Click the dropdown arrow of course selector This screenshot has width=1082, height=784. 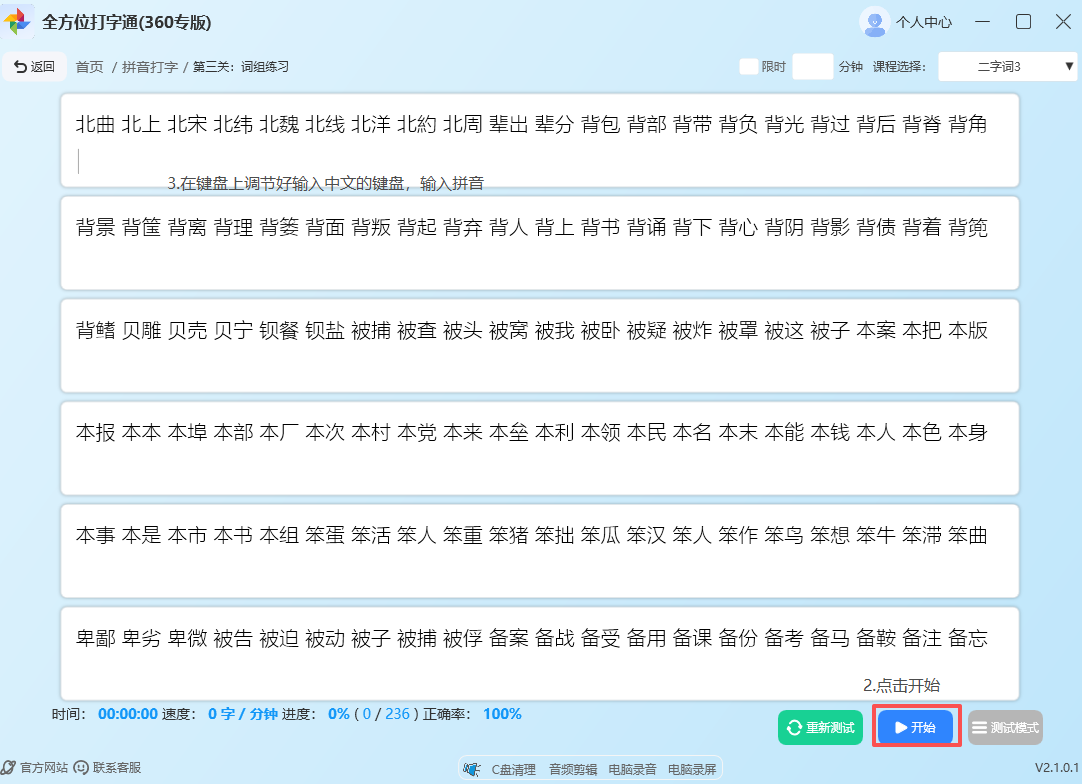pos(1069,67)
